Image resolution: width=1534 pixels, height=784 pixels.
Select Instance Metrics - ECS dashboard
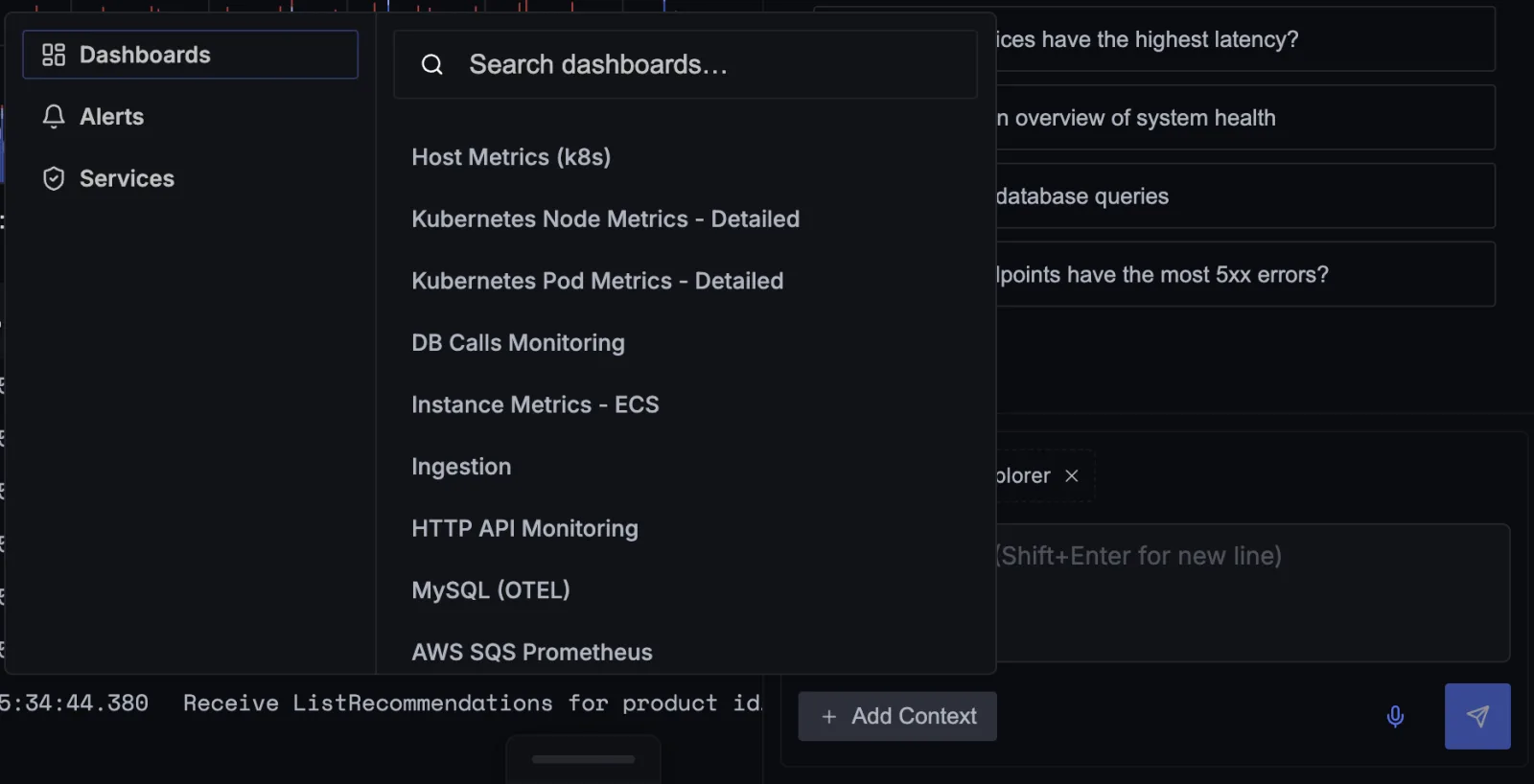coord(535,404)
